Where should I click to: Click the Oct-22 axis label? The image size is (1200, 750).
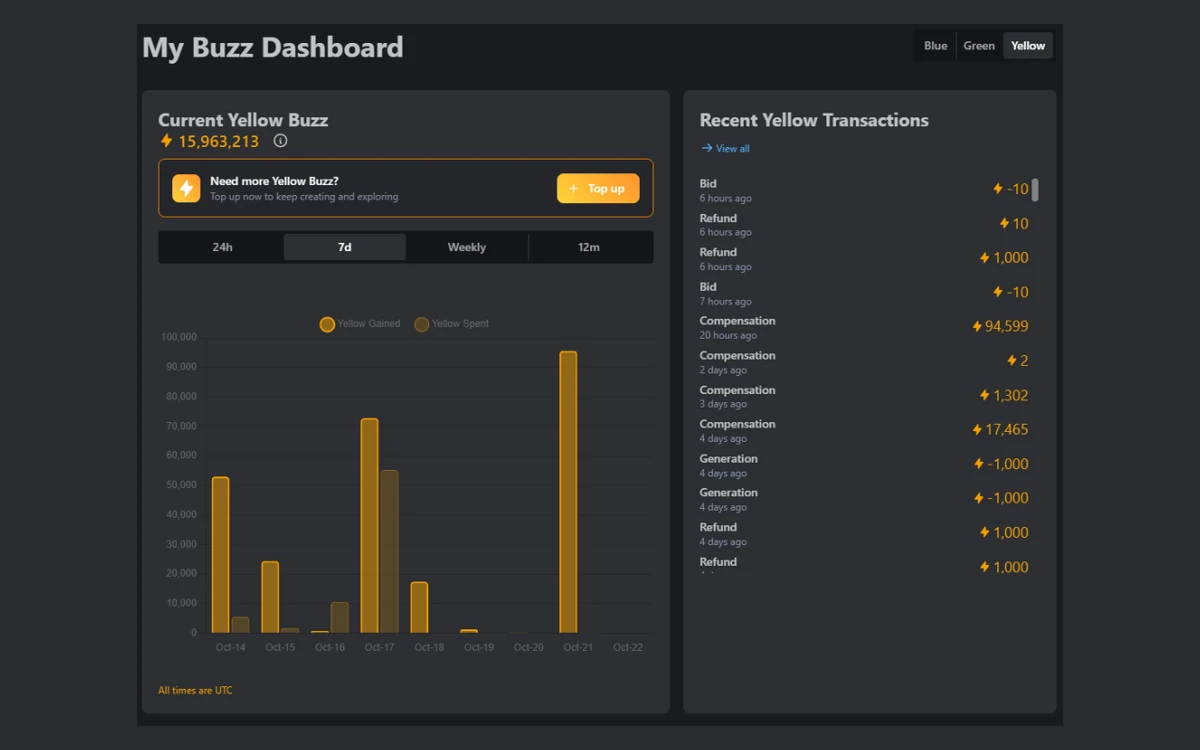pos(628,647)
